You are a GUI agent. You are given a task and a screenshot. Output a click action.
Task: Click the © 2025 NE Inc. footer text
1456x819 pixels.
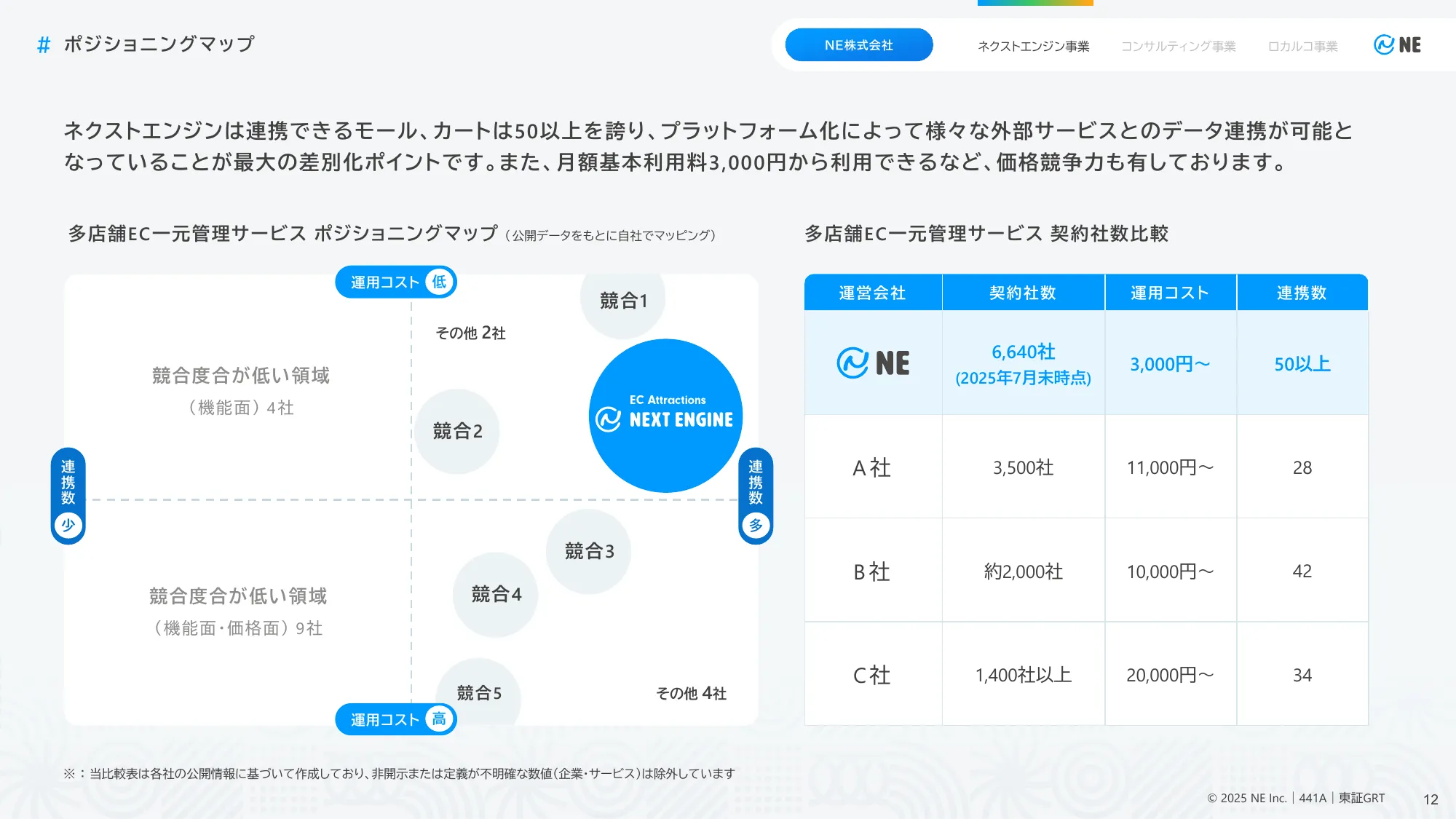pos(1247,798)
